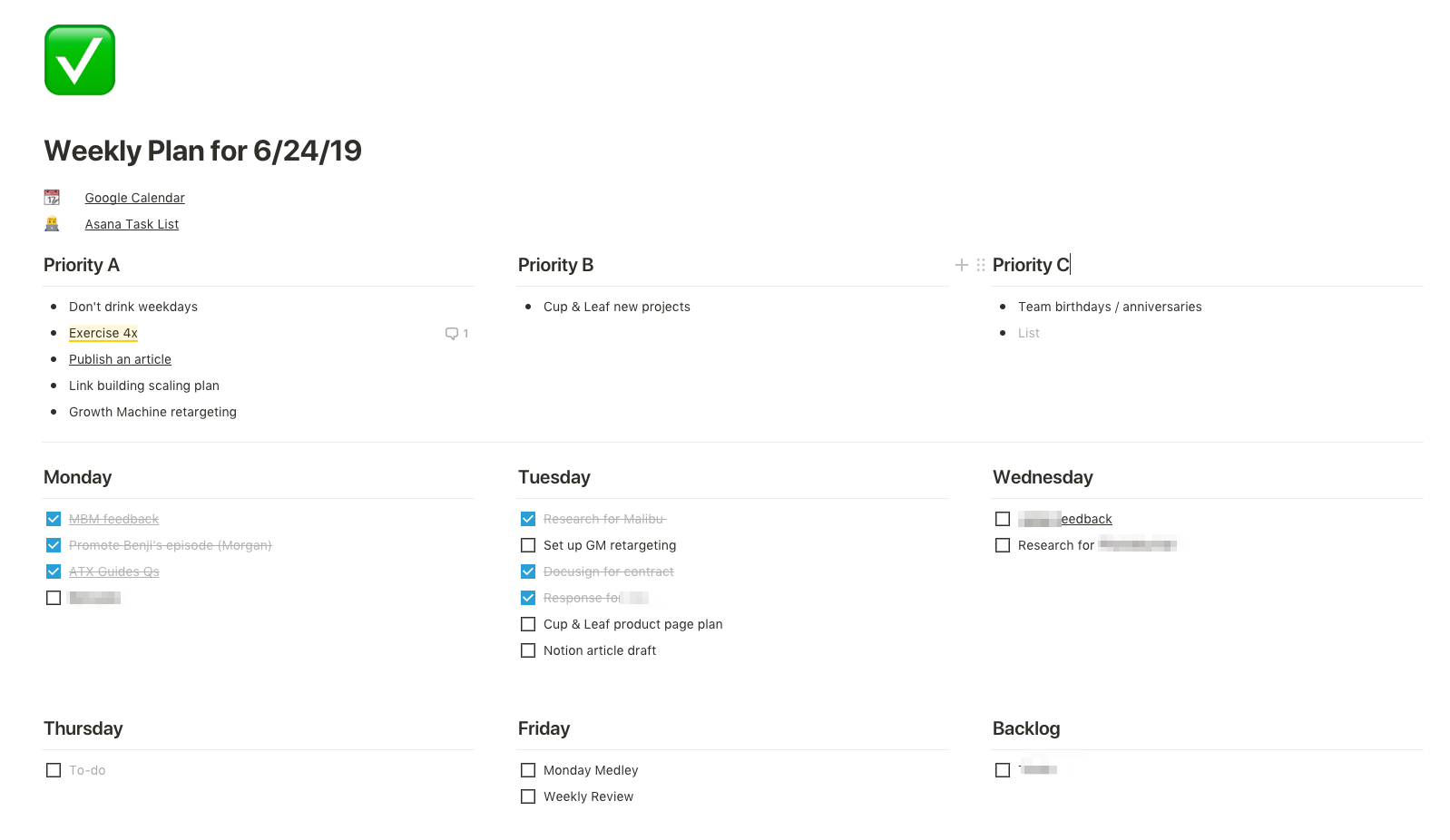Check the Cup & Leaf product page plan box
1450x840 pixels.
click(528, 624)
